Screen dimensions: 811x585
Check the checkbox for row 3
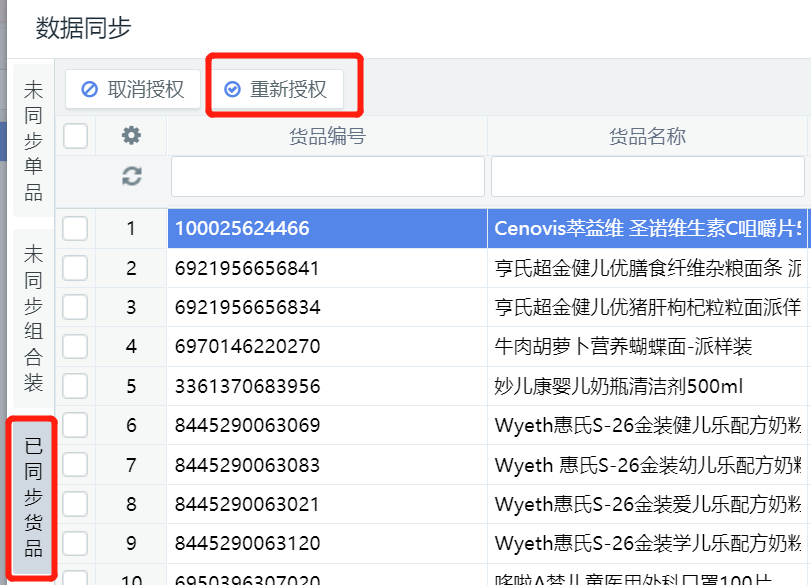coord(76,307)
